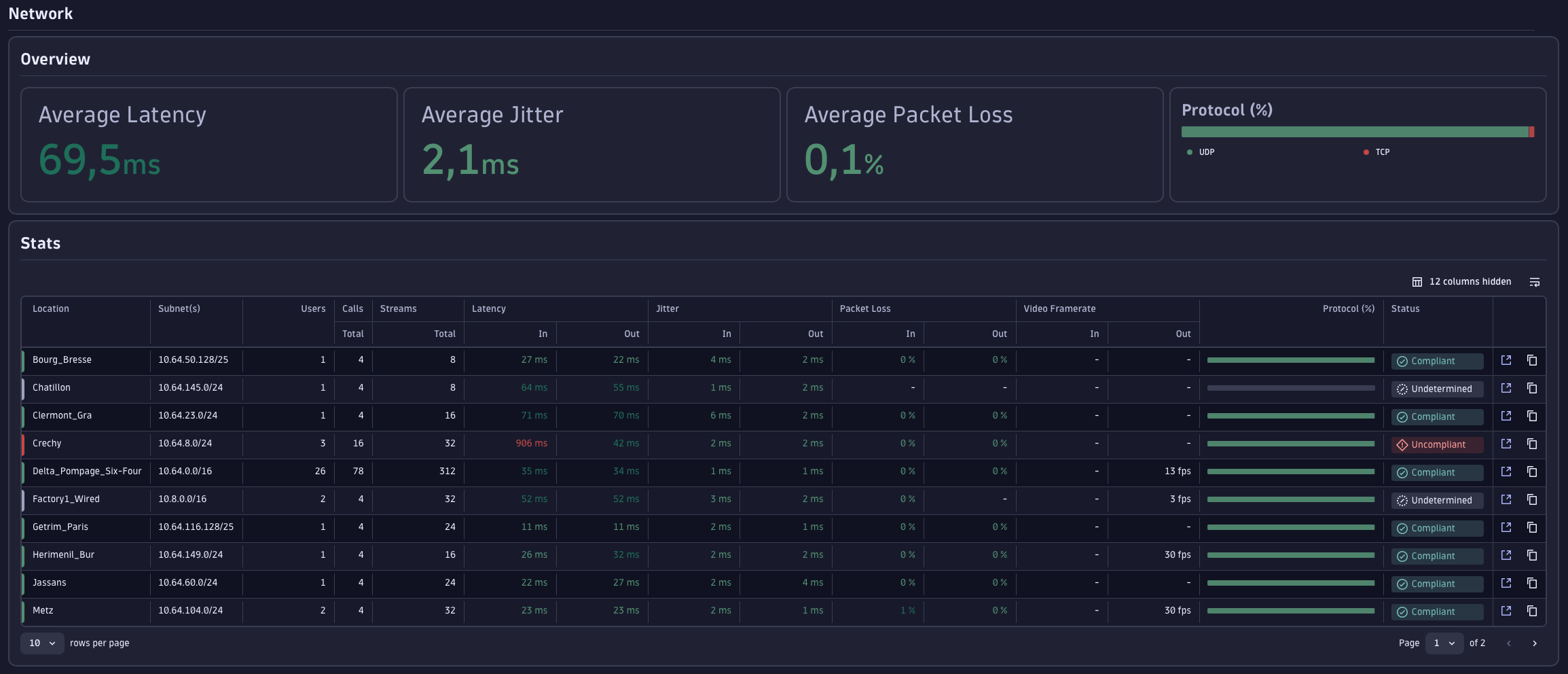Go to the next page of stats
This screenshot has height=674, width=1568.
[1533, 643]
